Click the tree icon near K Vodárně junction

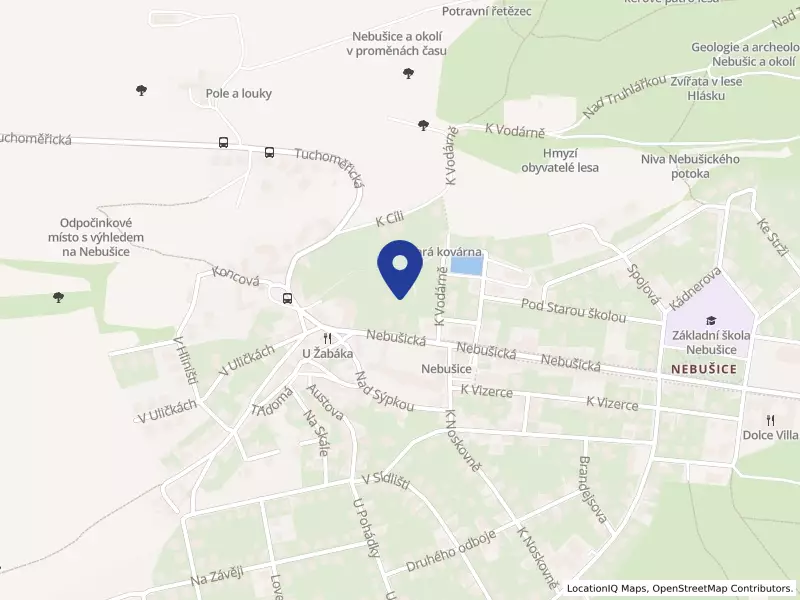[x=423, y=125]
